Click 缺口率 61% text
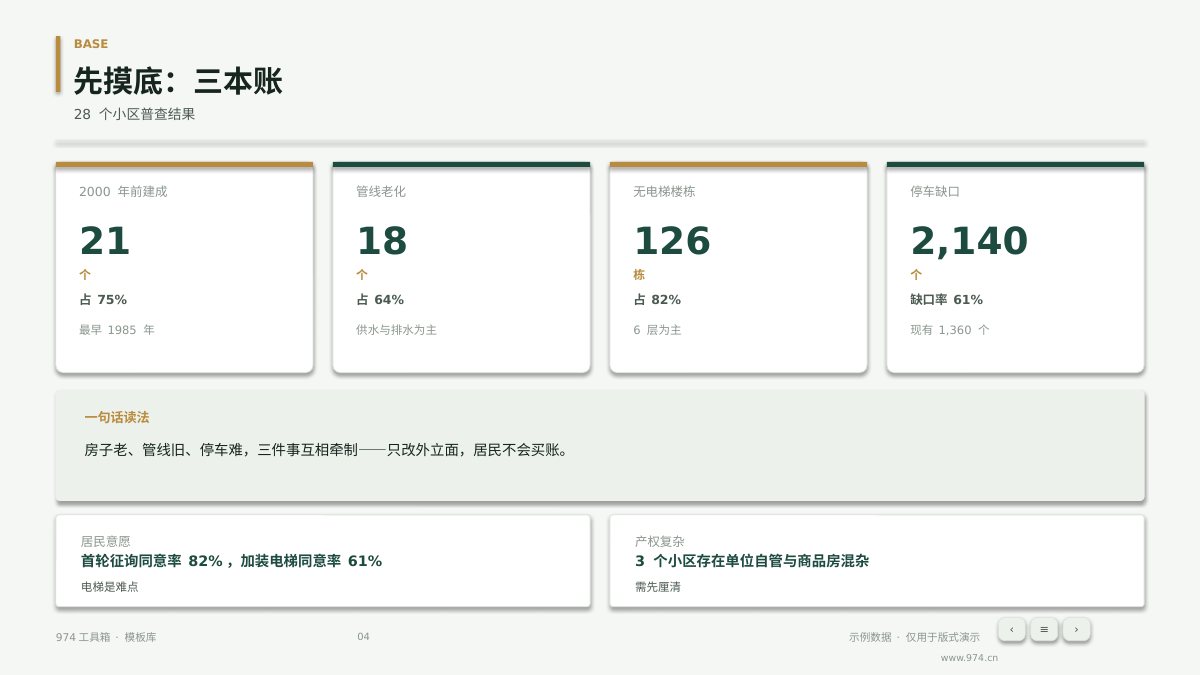 [x=946, y=299]
